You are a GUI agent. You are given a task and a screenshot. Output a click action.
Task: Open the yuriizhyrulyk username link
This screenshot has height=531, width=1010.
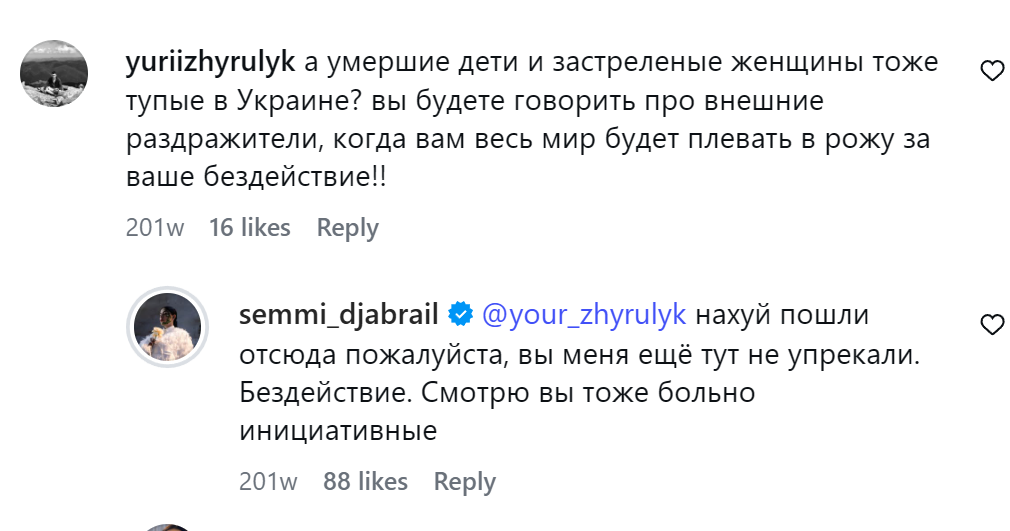click(210, 62)
